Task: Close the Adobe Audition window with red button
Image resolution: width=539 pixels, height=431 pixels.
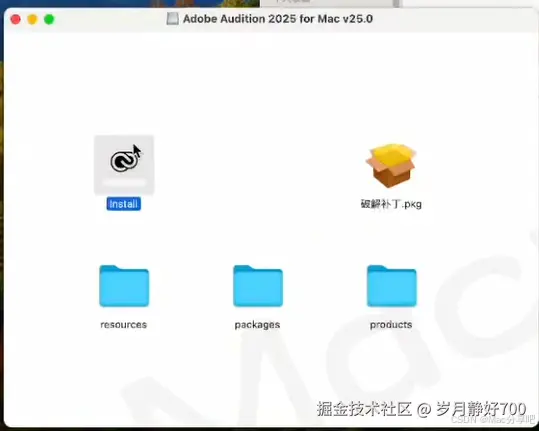Action: (x=15, y=19)
